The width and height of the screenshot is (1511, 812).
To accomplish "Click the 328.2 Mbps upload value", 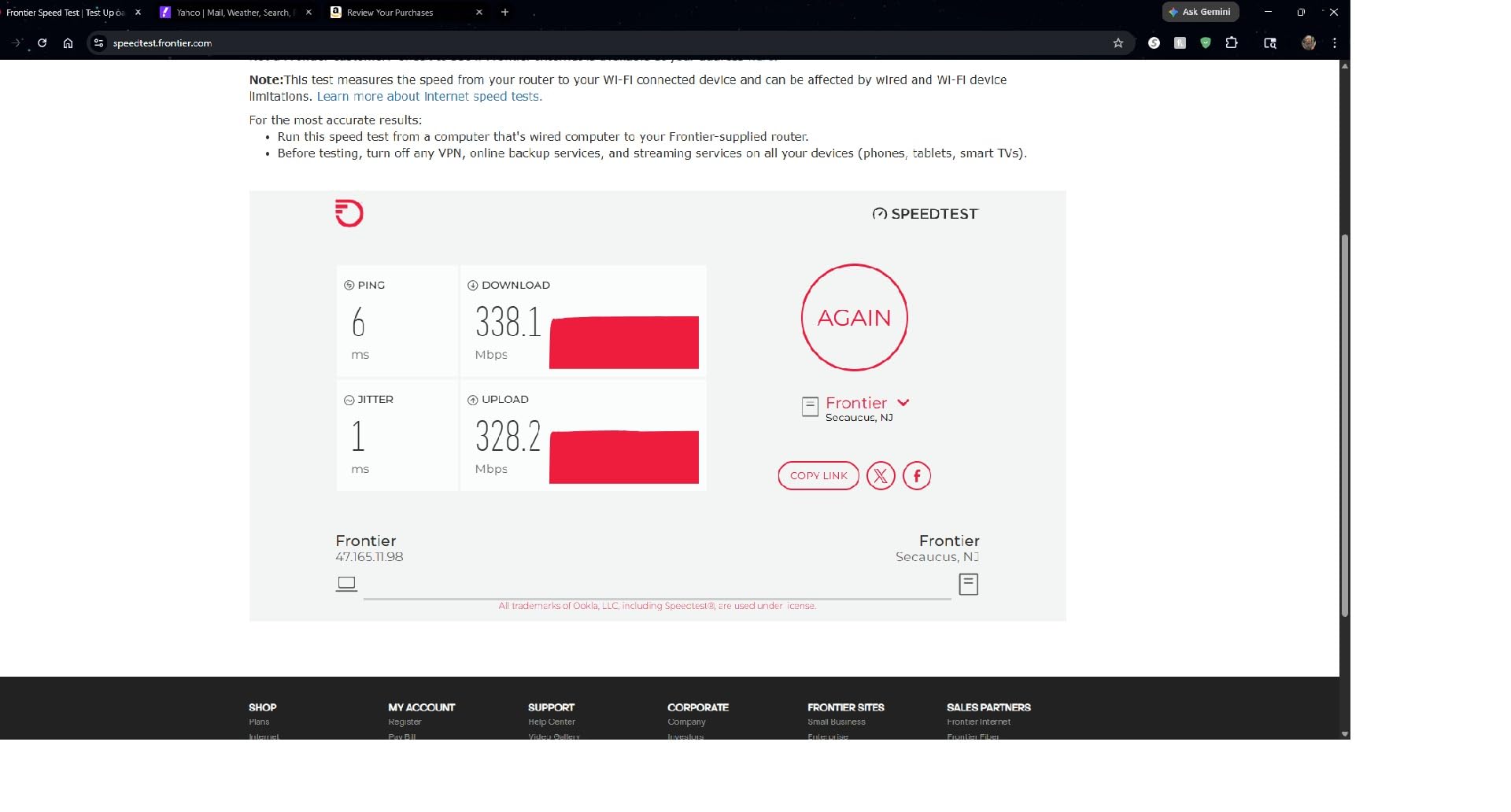I will tap(508, 436).
